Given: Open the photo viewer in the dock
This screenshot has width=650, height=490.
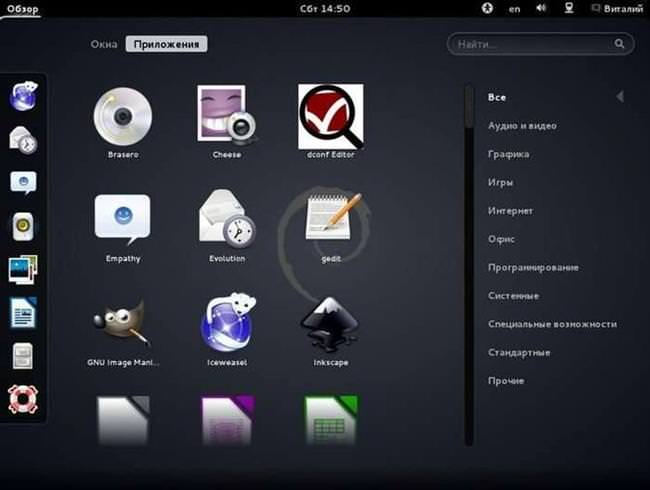Looking at the screenshot, I should [x=23, y=269].
